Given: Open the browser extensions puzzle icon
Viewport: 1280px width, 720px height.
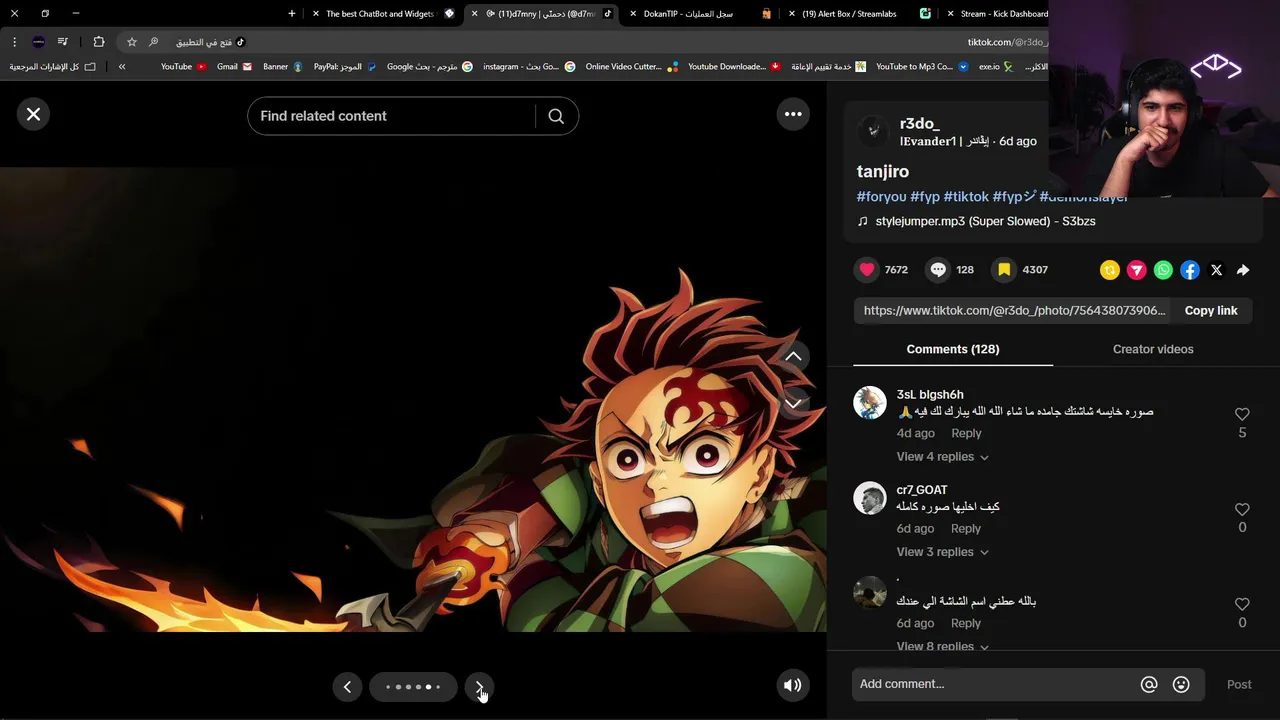Looking at the screenshot, I should click(x=98, y=42).
